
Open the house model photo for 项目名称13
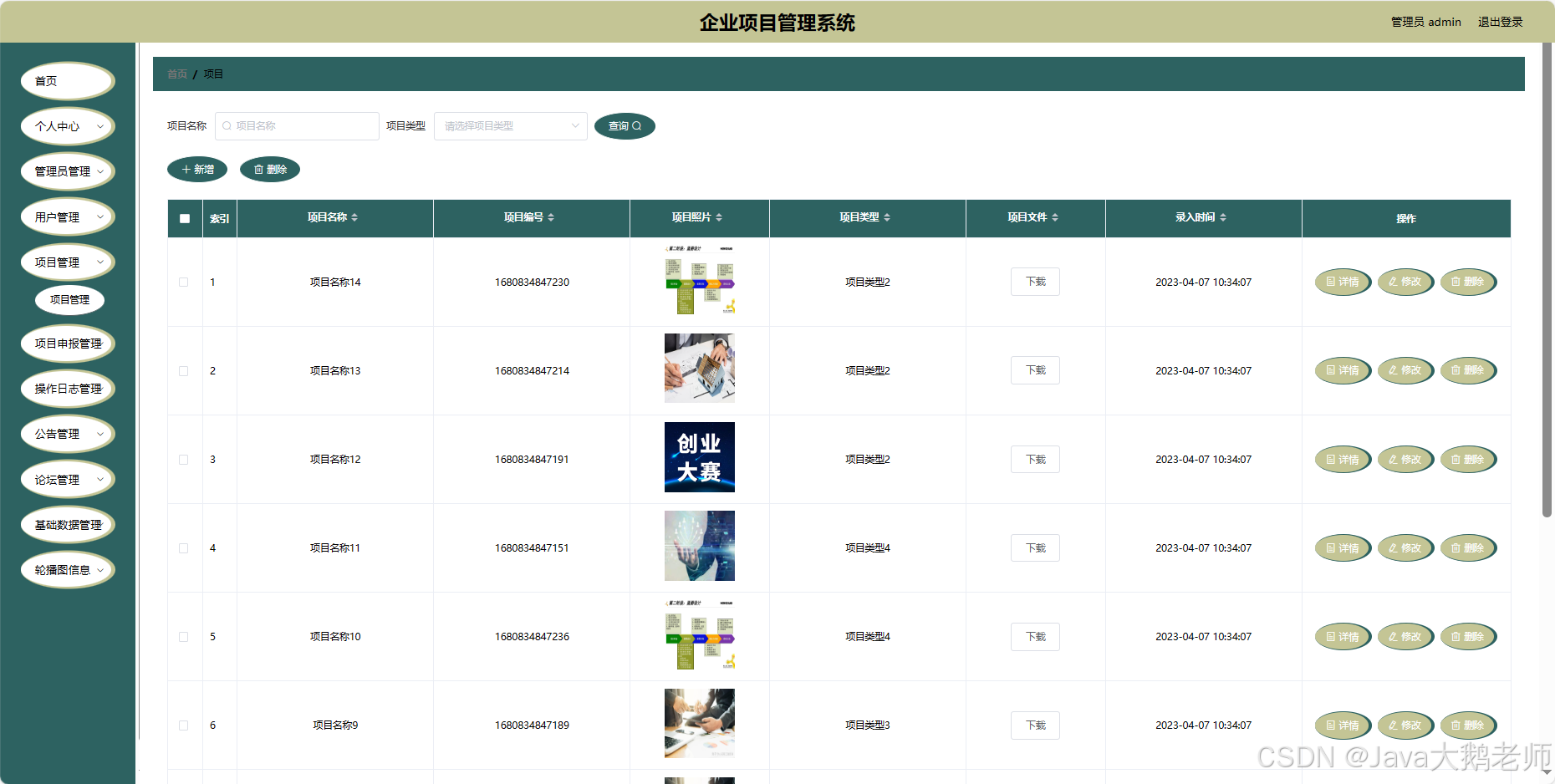[x=700, y=369]
